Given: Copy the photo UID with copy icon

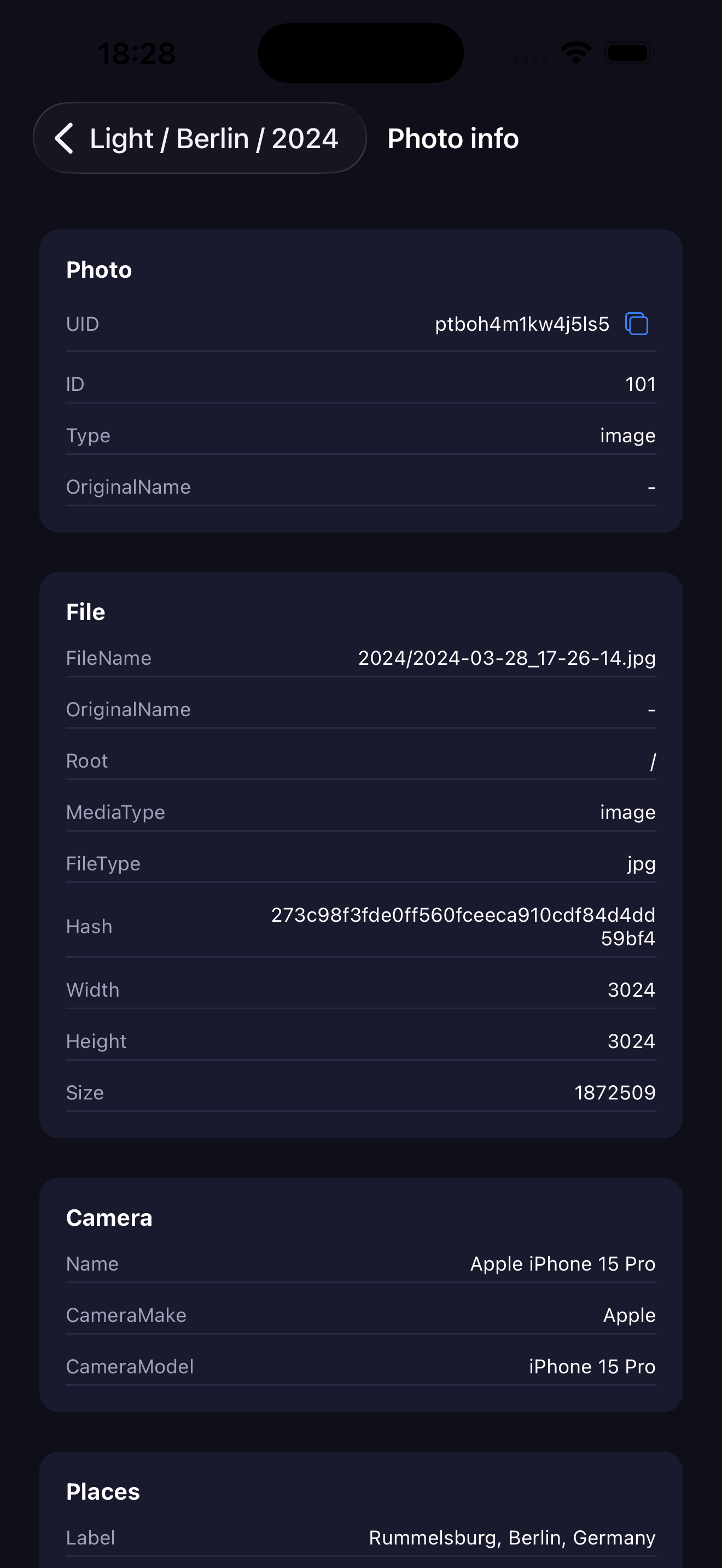Looking at the screenshot, I should pos(637,324).
